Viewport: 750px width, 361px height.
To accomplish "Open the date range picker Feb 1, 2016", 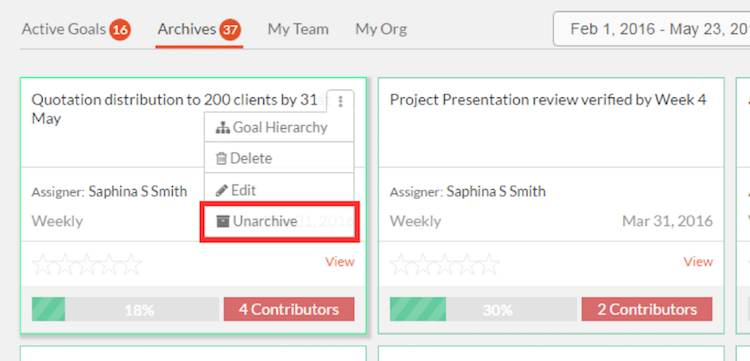I will pos(651,29).
